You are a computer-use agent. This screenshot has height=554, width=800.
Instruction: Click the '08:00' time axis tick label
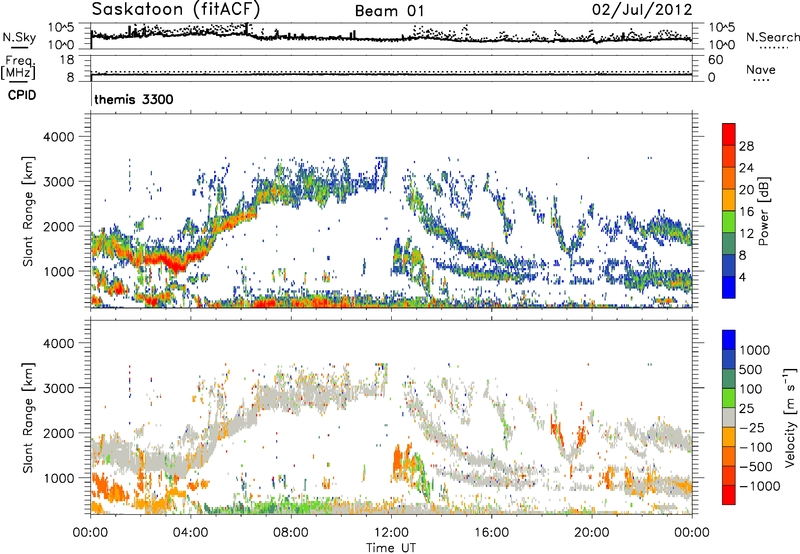point(291,533)
